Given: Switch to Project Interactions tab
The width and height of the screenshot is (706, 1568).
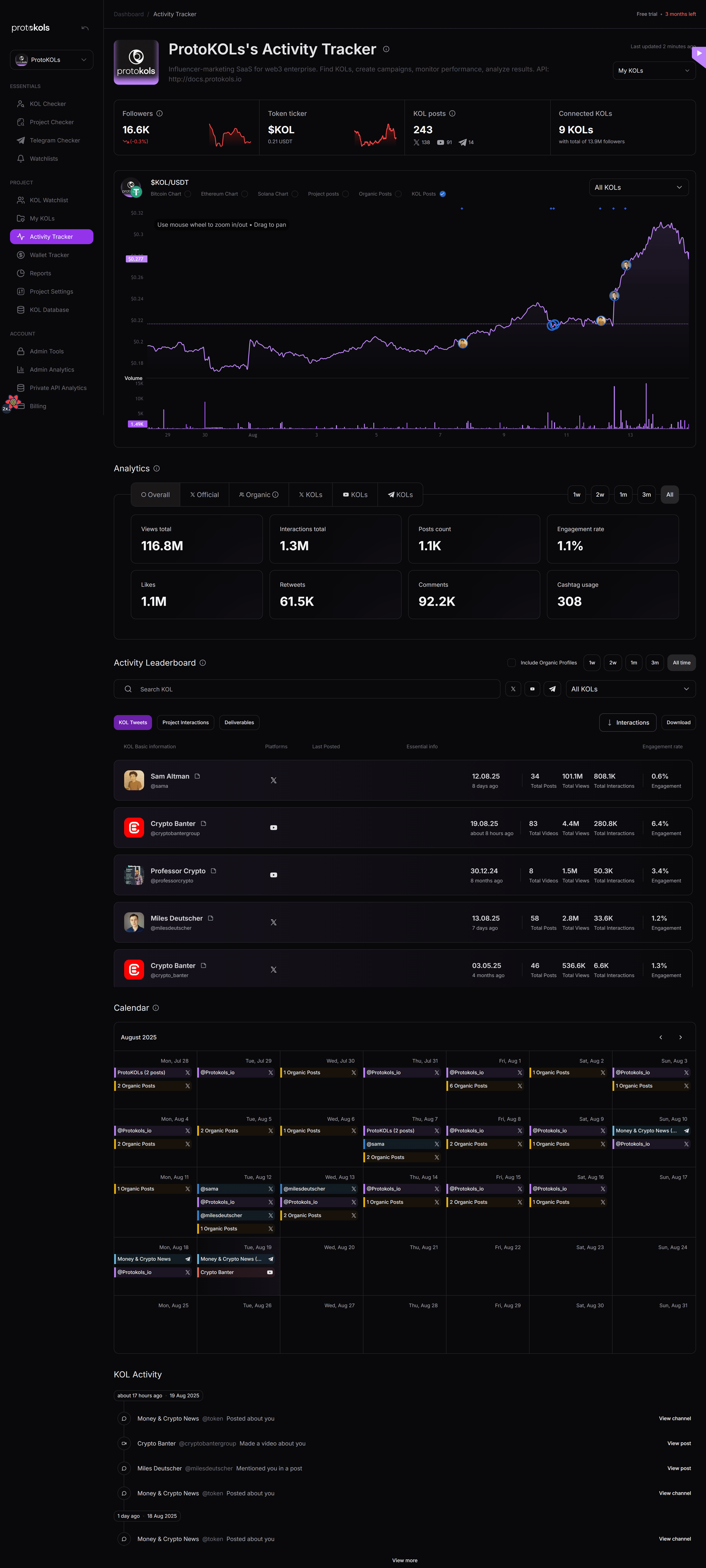Looking at the screenshot, I should [x=186, y=723].
